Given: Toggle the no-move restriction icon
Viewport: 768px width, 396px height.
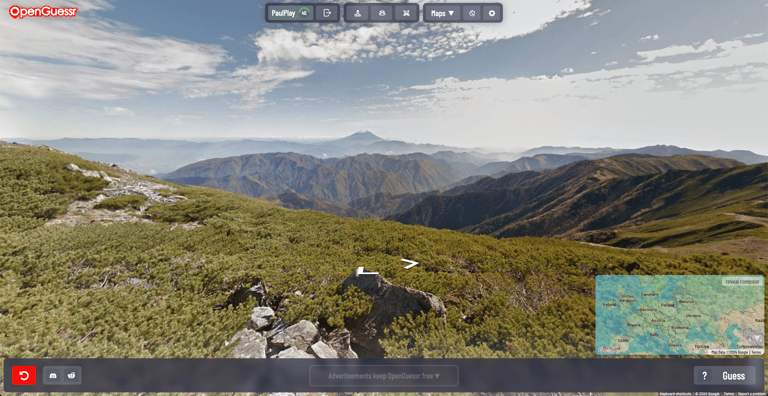Looking at the screenshot, I should coord(472,13).
